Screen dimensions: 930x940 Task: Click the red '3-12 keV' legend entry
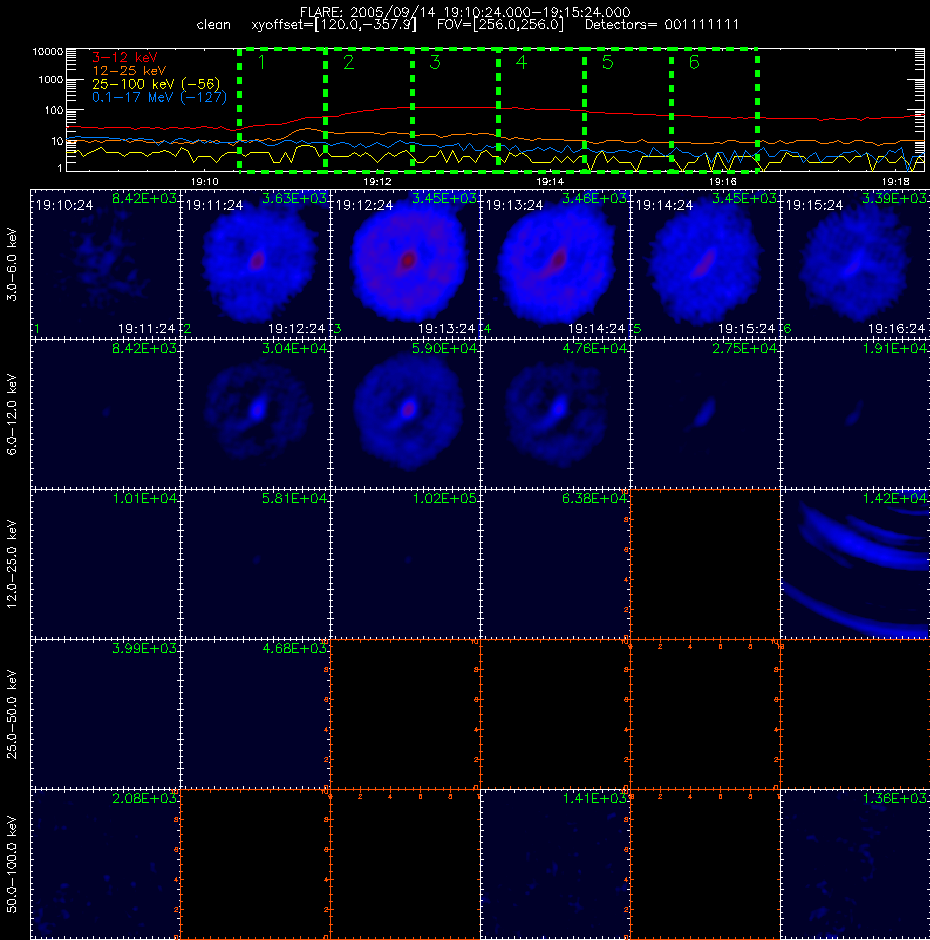125,58
